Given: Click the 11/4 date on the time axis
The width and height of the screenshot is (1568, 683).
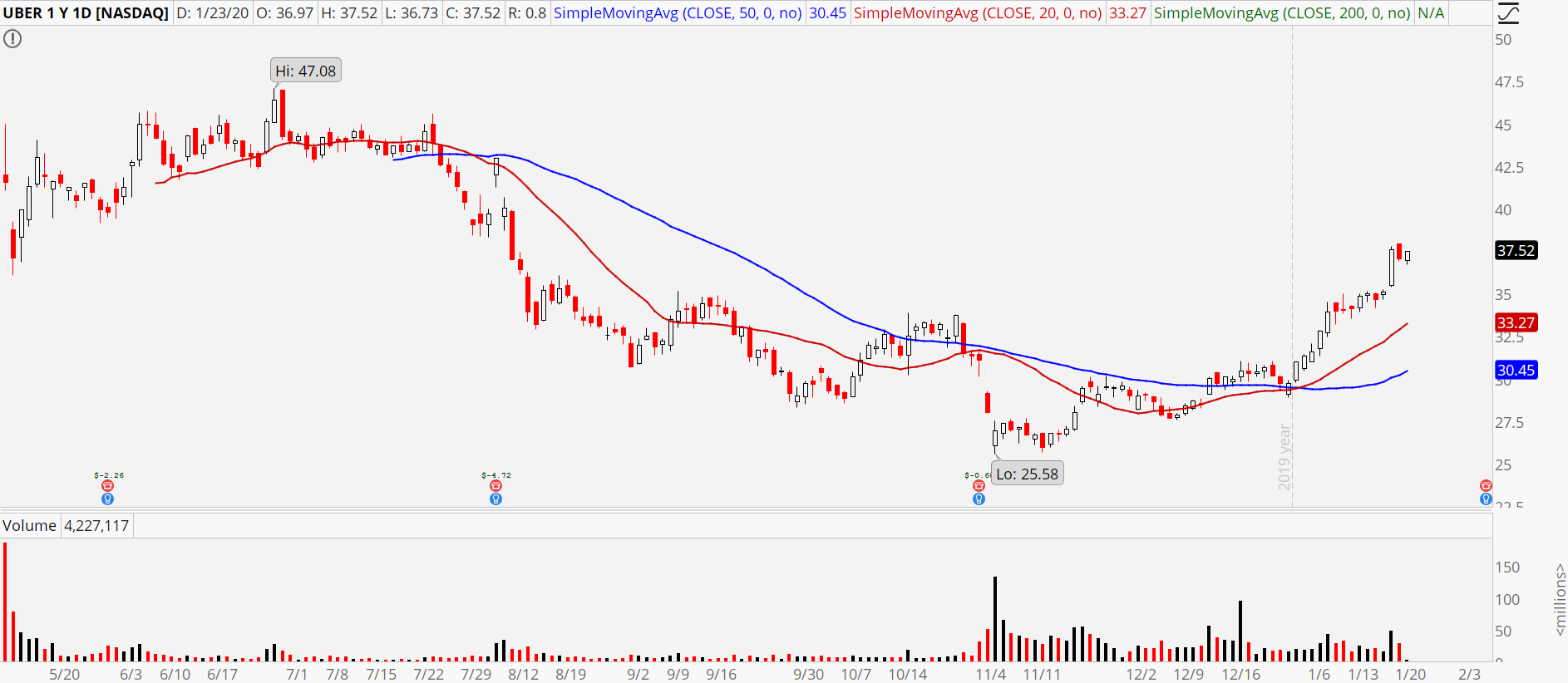Looking at the screenshot, I should pyautogui.click(x=991, y=675).
